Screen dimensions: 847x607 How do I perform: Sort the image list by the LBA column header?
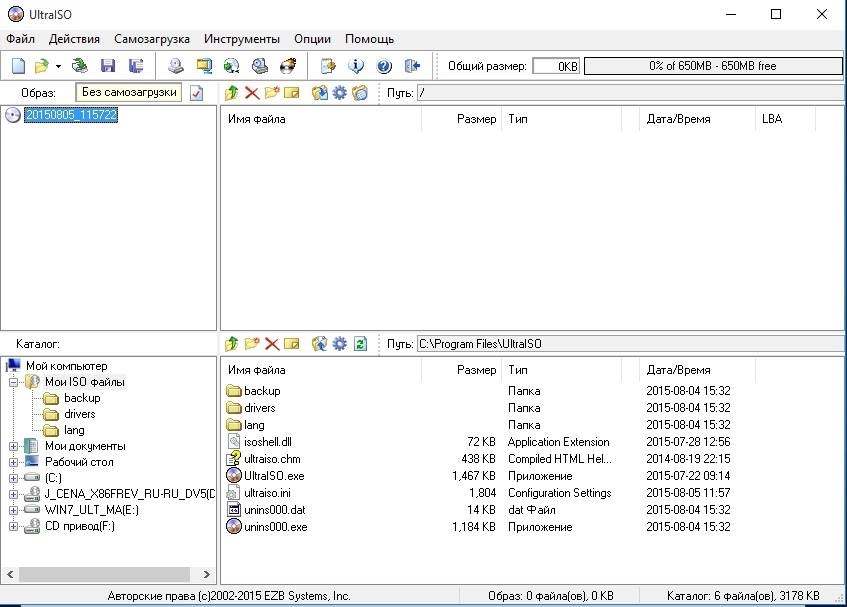[x=784, y=119]
